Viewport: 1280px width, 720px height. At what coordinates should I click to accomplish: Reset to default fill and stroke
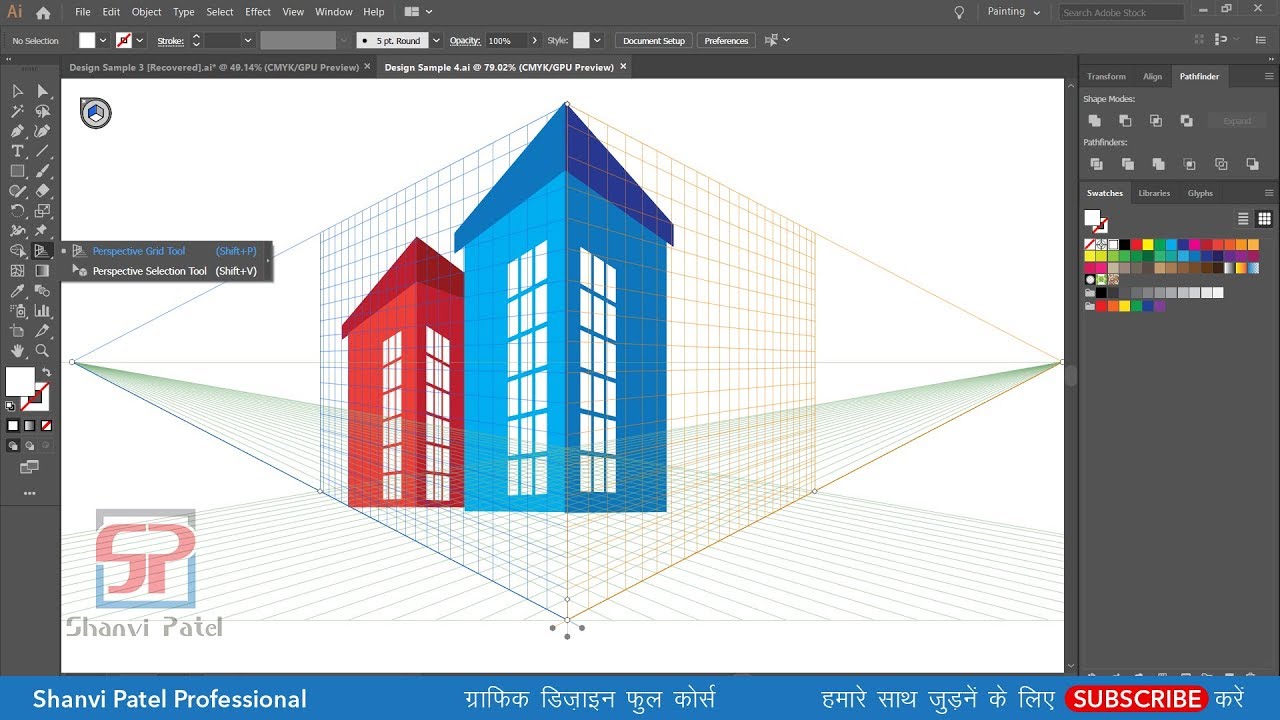[x=10, y=406]
